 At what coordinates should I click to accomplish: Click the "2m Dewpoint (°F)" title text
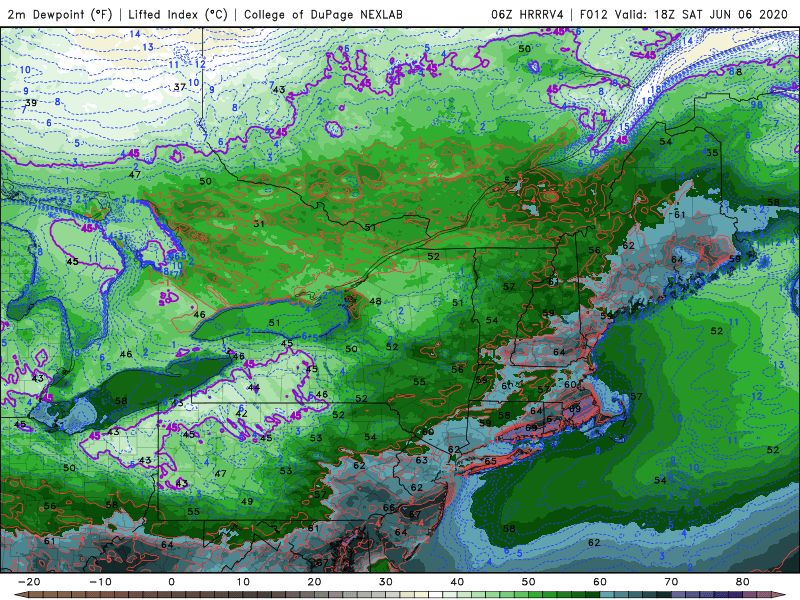click(60, 14)
